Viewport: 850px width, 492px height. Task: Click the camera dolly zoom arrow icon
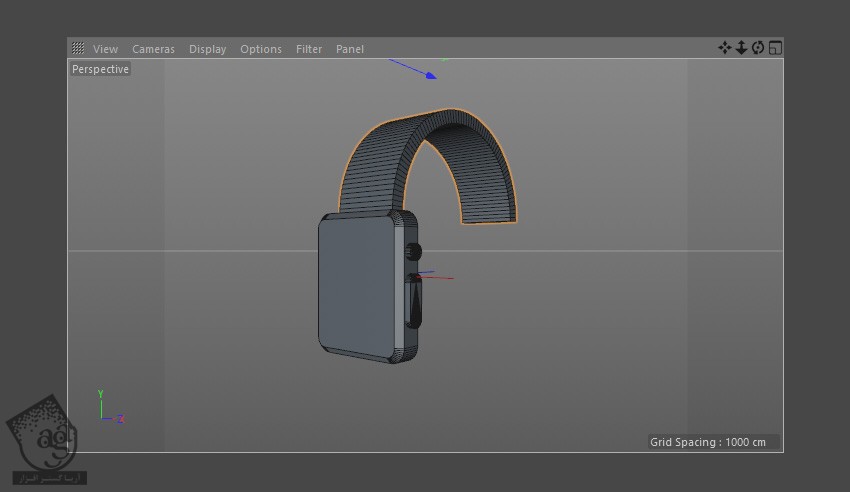741,48
